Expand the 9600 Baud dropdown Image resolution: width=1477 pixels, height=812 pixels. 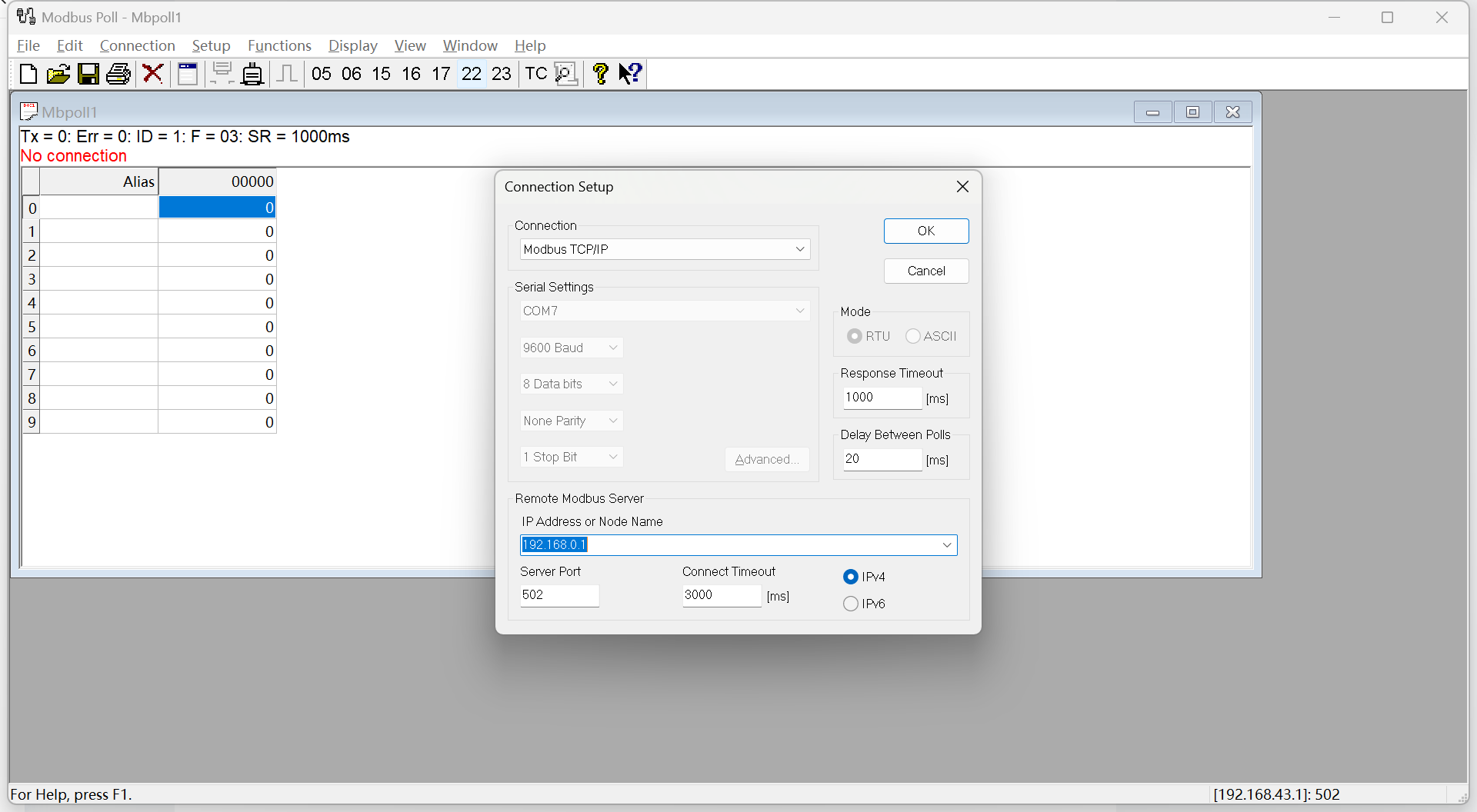[613, 348]
